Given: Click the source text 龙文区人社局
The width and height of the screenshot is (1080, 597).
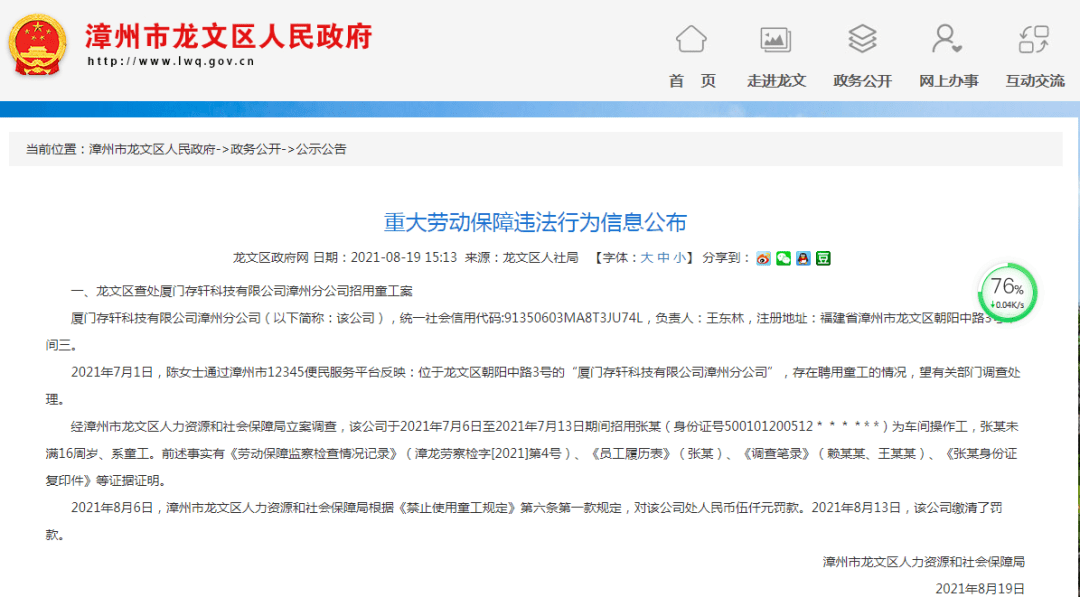Looking at the screenshot, I should point(541,258).
